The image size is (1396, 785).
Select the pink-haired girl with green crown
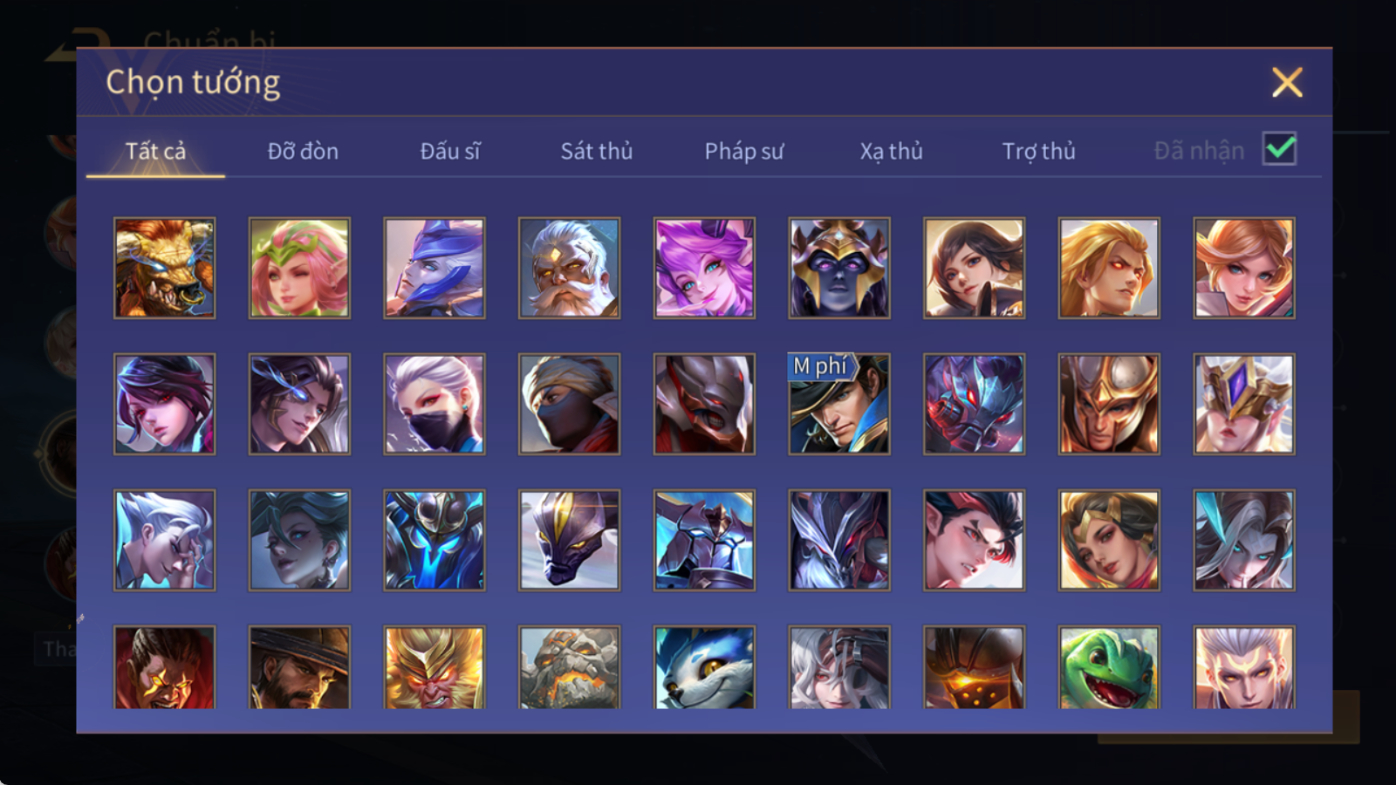299,268
